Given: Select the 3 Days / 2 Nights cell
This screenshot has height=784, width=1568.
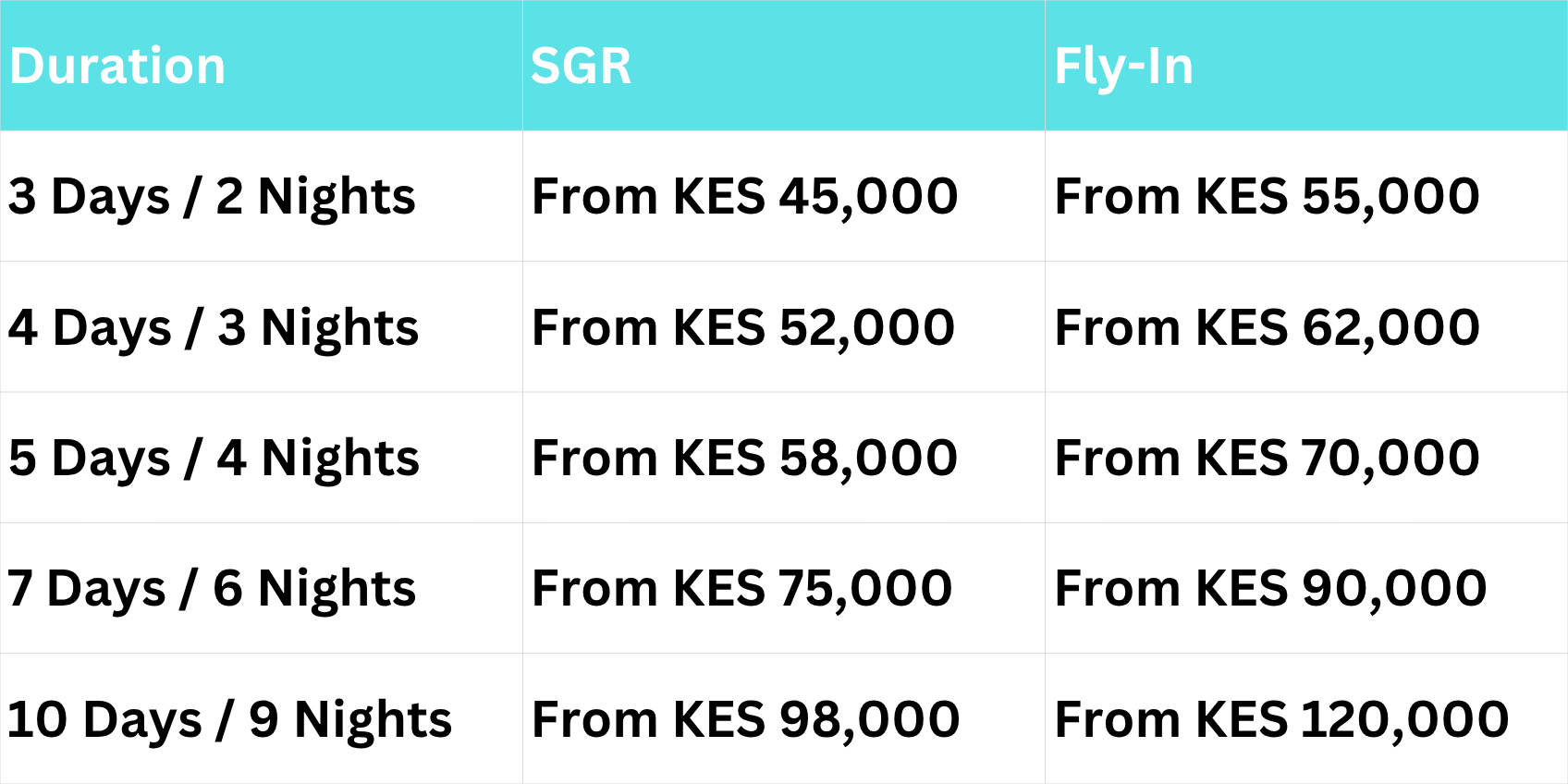Looking at the screenshot, I should (212, 197).
